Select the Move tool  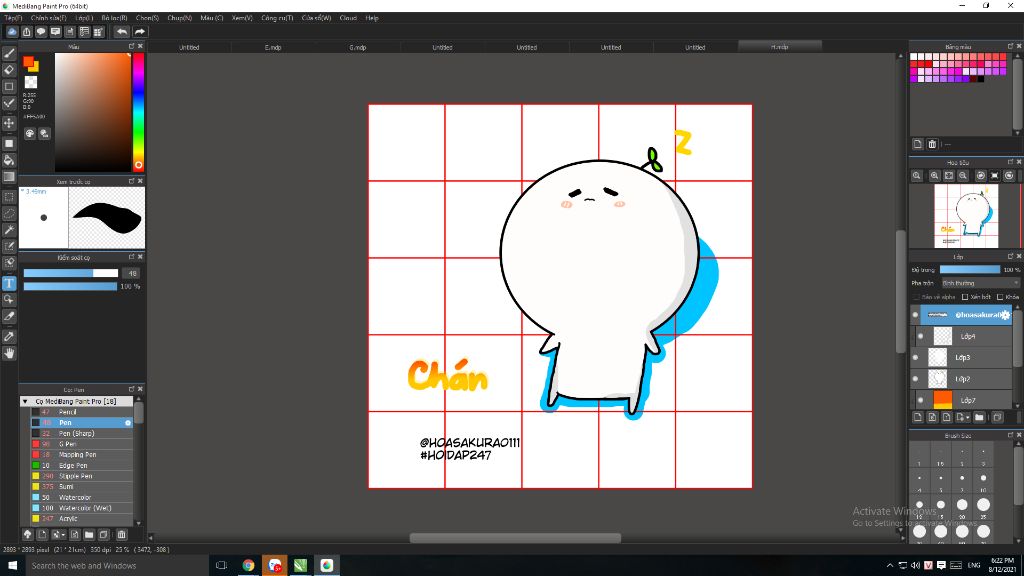tap(9, 123)
